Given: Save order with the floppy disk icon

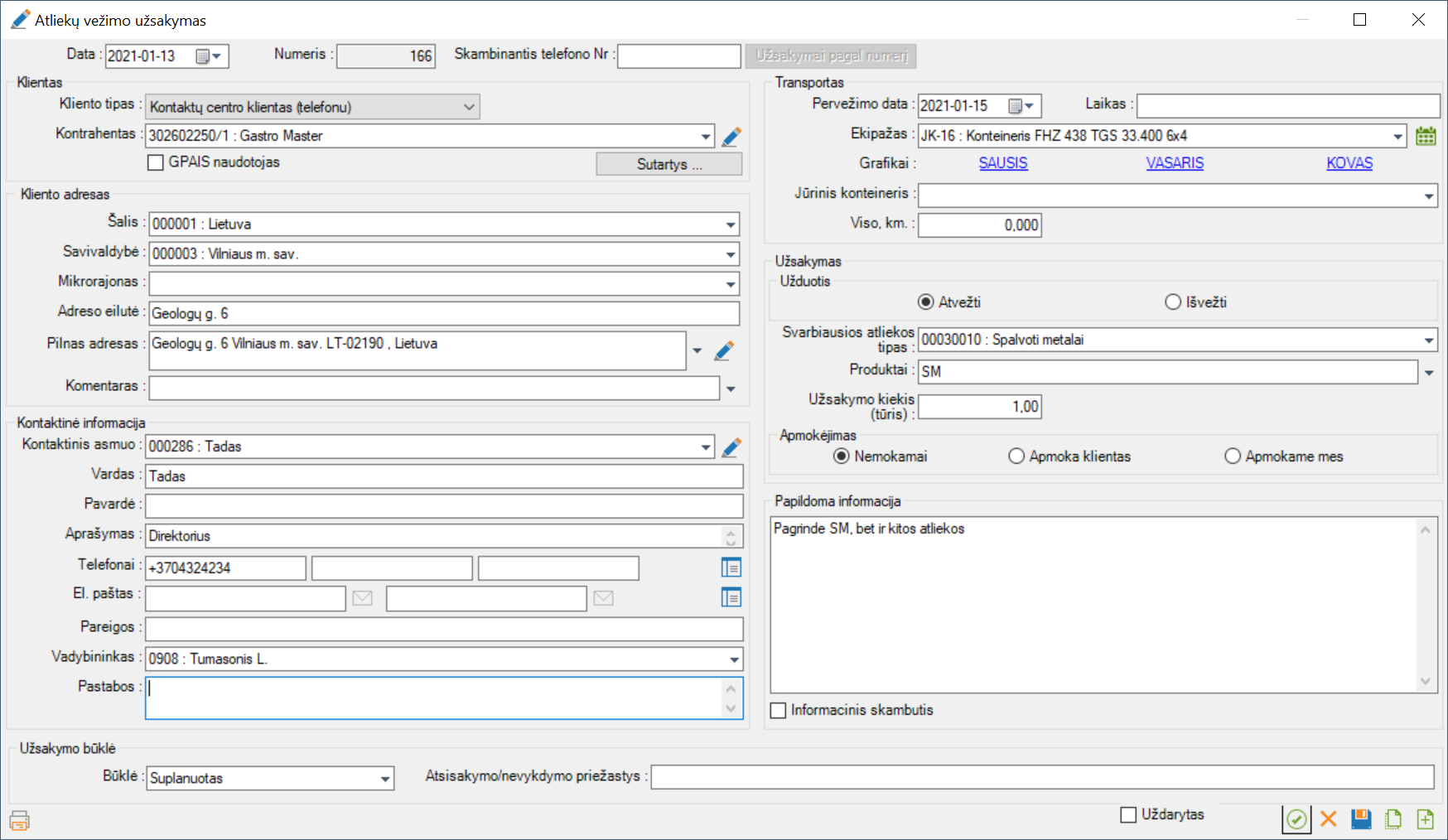Looking at the screenshot, I should pos(1361,819).
